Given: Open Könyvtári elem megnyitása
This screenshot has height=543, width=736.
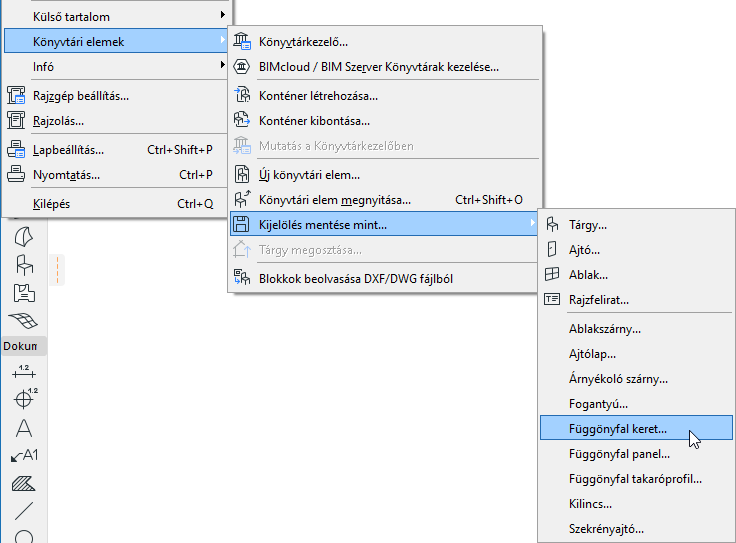Looking at the screenshot, I should [385, 200].
